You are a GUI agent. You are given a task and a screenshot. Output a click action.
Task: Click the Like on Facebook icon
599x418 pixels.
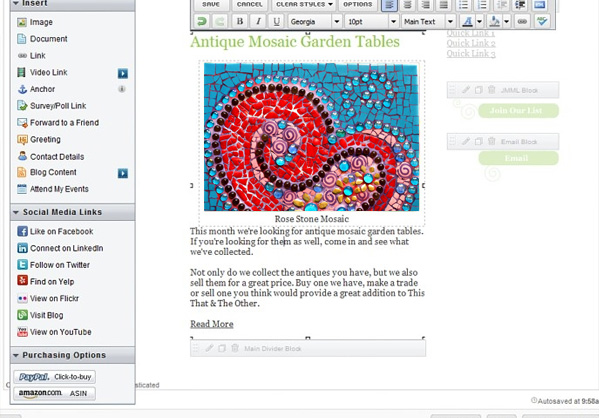[23, 231]
